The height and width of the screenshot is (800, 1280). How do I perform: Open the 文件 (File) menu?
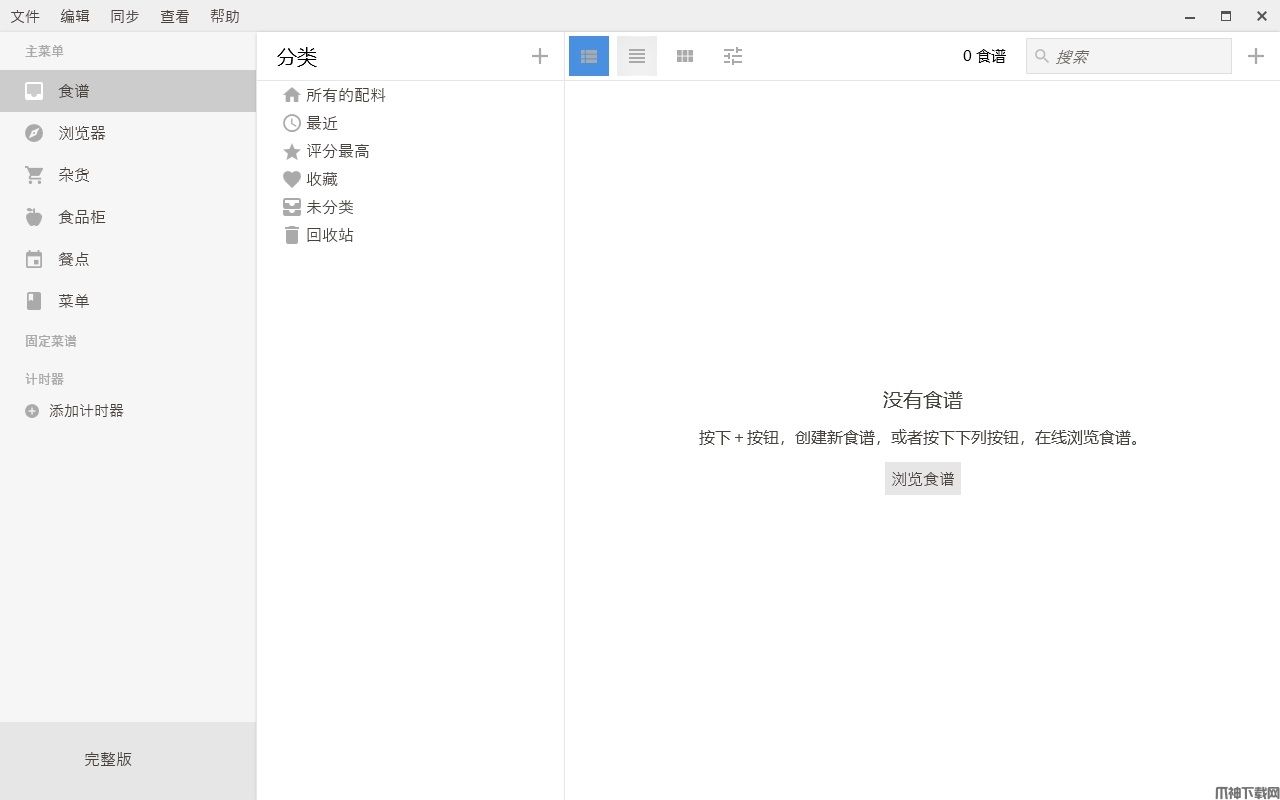pos(25,16)
